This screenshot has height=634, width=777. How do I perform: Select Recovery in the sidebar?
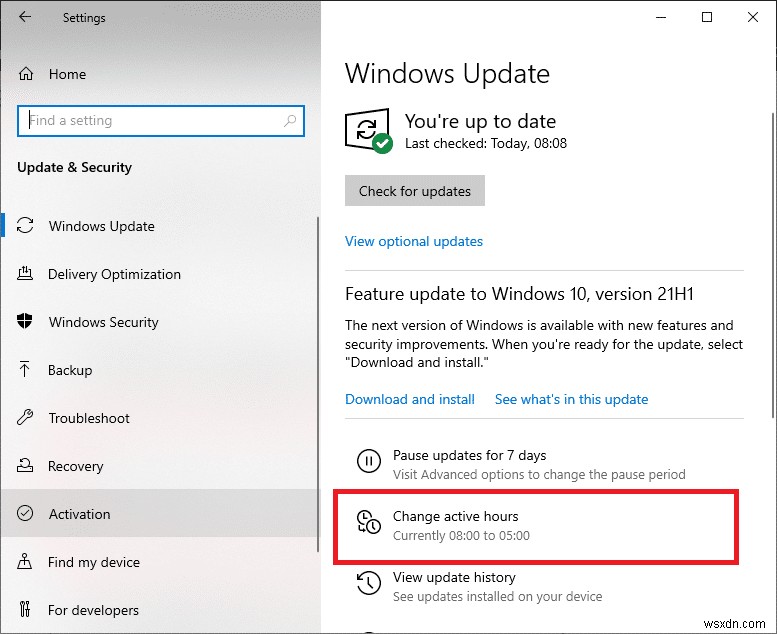[75, 466]
